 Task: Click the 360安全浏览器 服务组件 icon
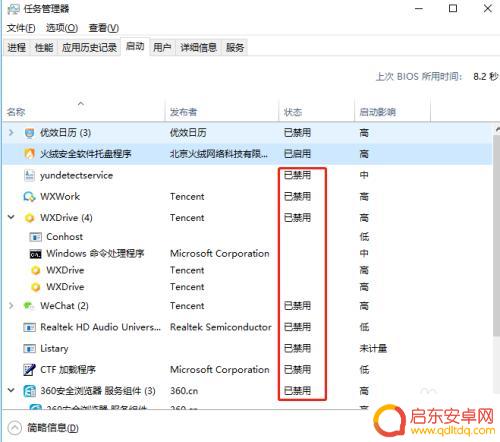point(29,391)
